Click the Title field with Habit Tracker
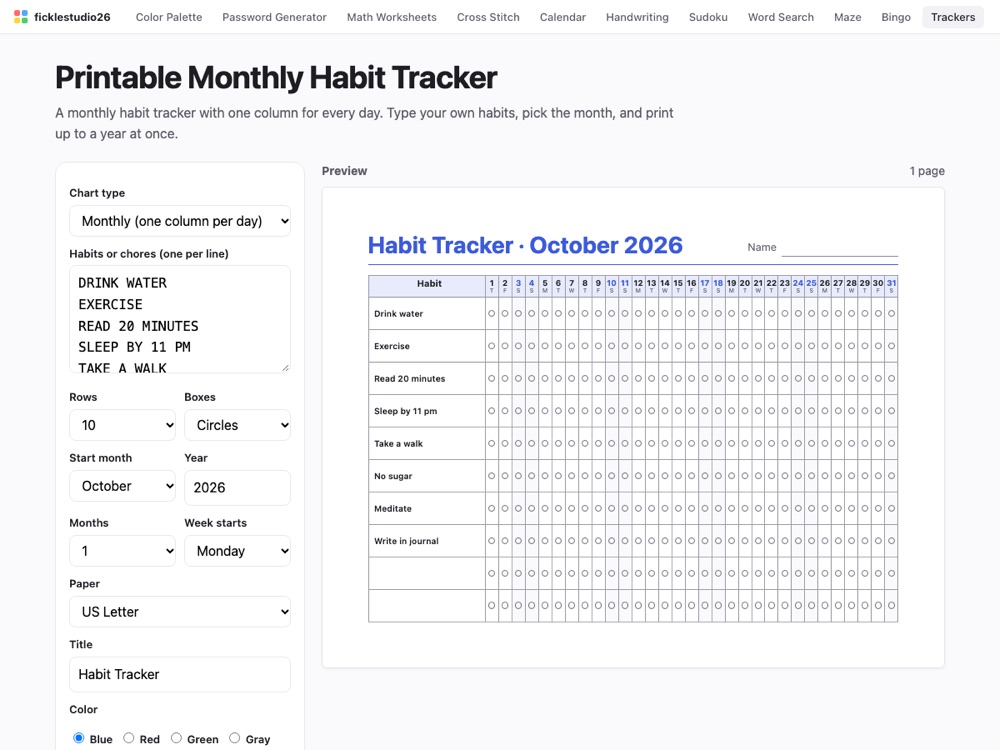Viewport: 1000px width, 750px height. coord(180,675)
